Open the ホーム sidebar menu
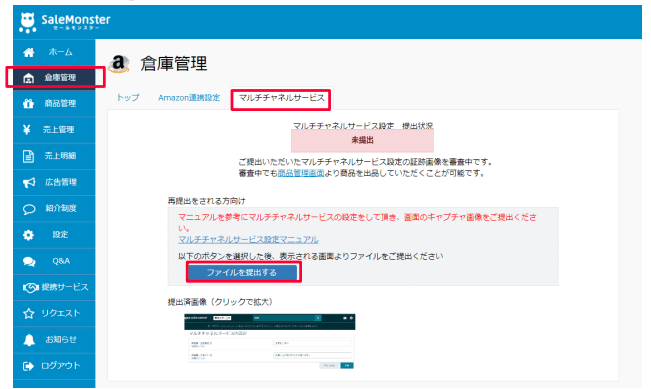 tap(61, 52)
